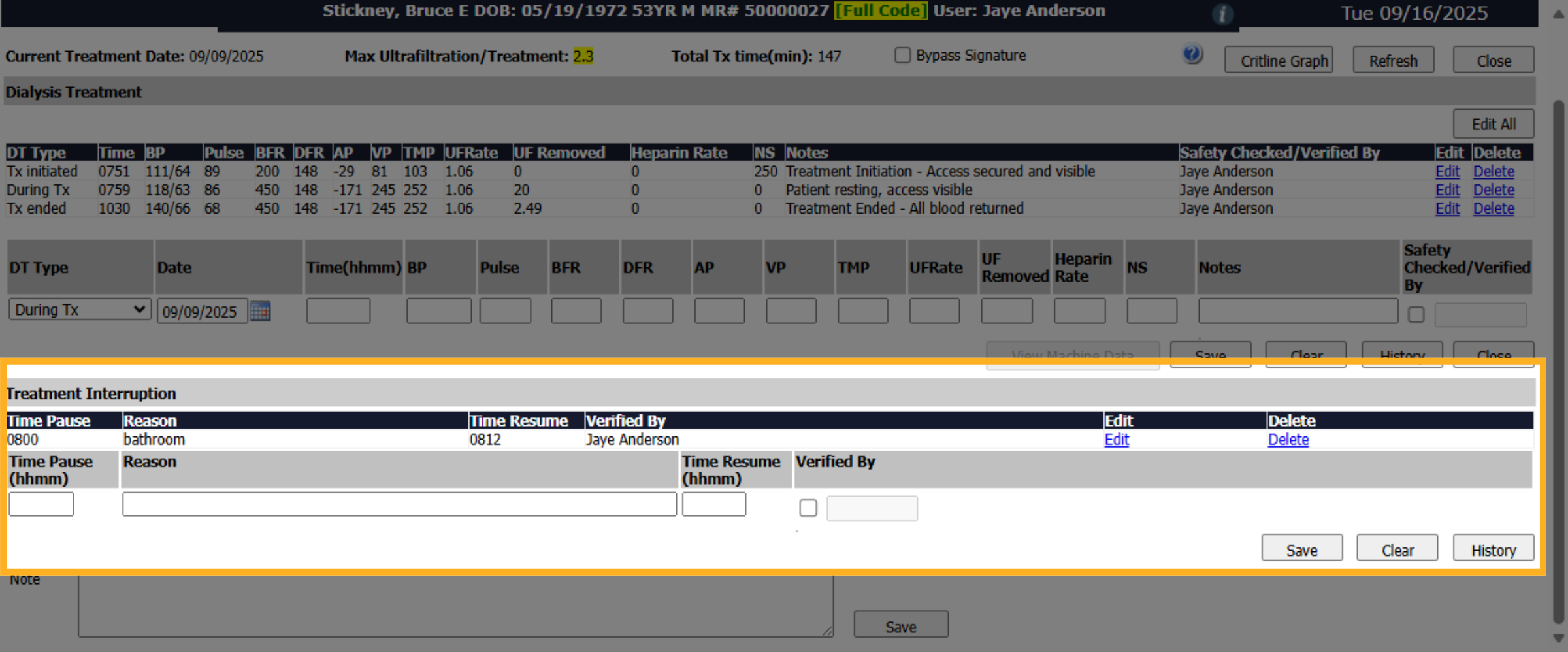Delete the Tx ended row
1568x652 pixels.
click(1494, 208)
